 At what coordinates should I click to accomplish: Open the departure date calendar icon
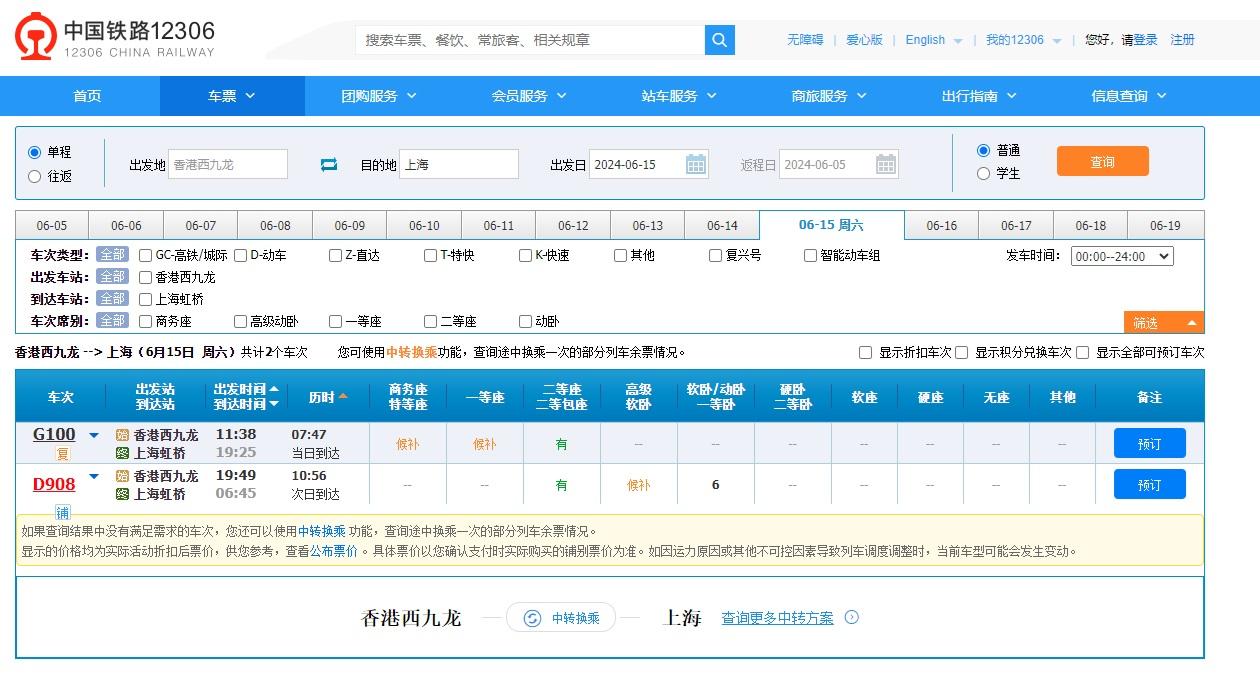(696, 163)
